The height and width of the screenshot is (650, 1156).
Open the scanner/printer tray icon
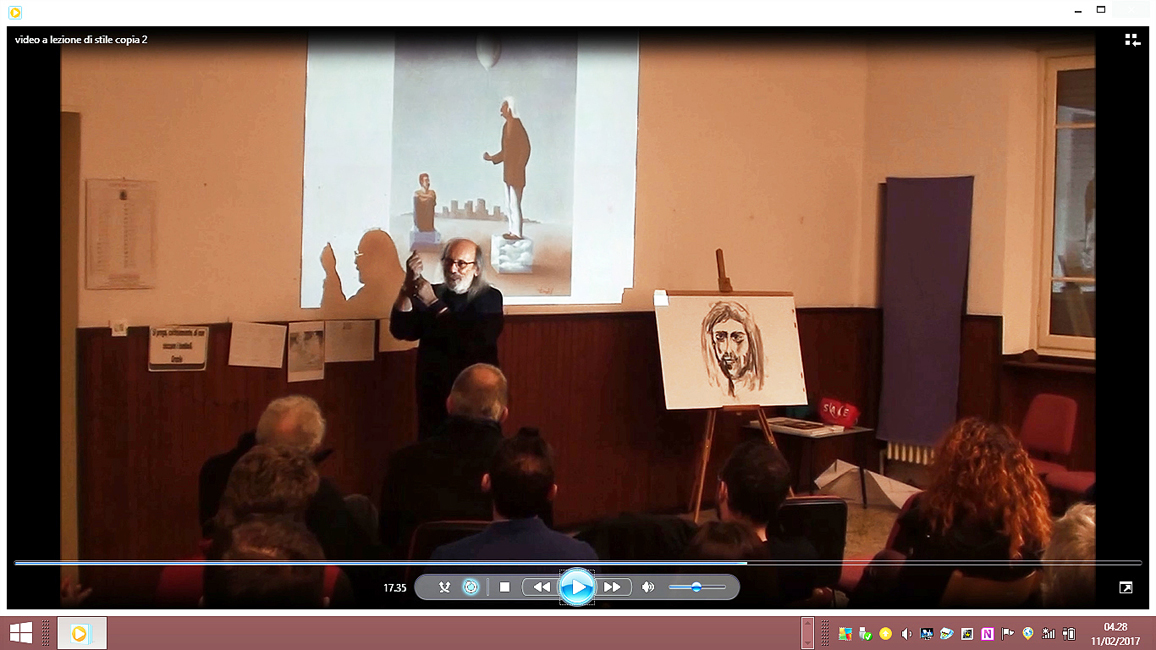click(947, 634)
